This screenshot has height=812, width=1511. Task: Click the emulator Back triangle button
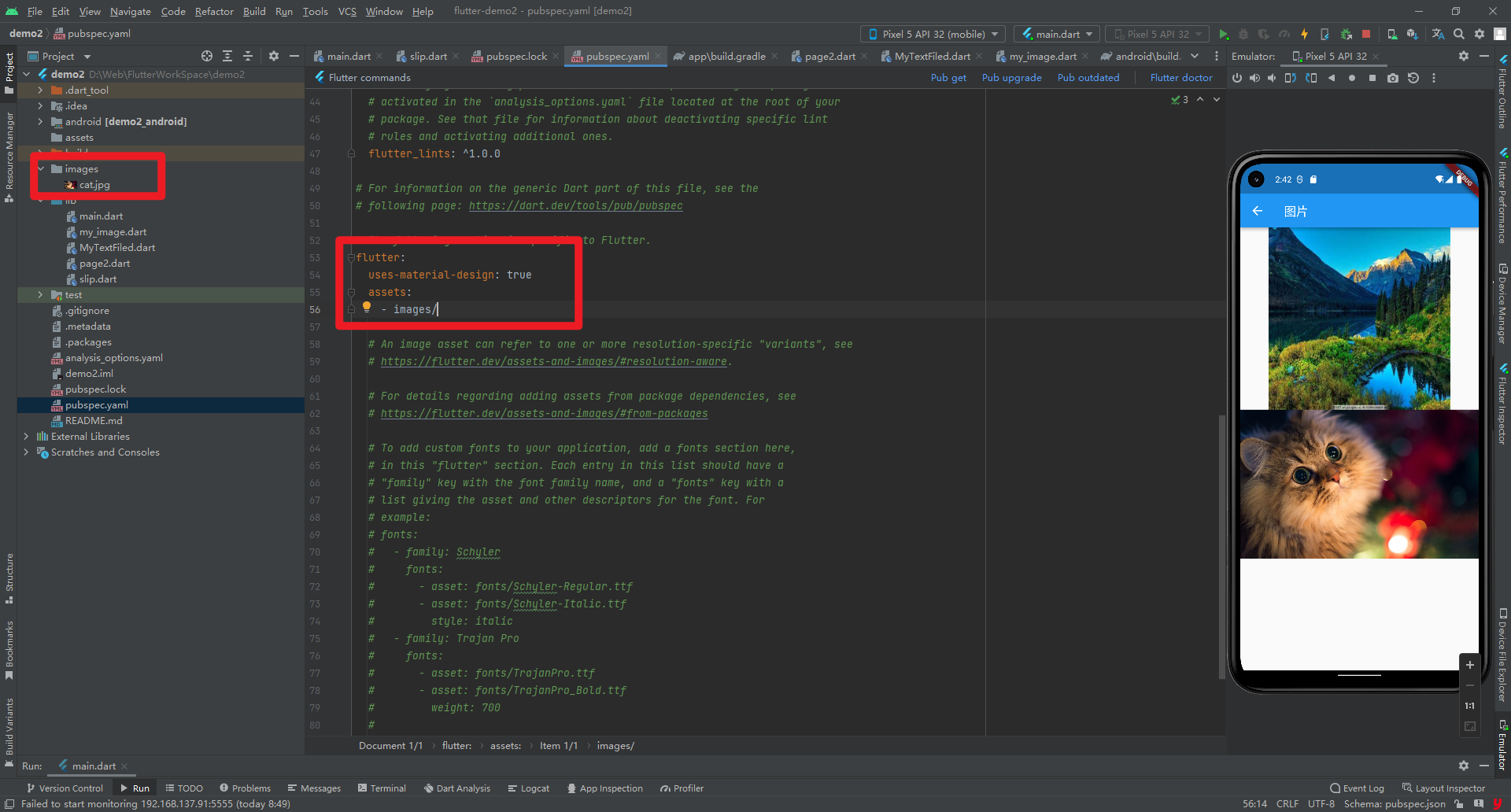(x=1332, y=78)
